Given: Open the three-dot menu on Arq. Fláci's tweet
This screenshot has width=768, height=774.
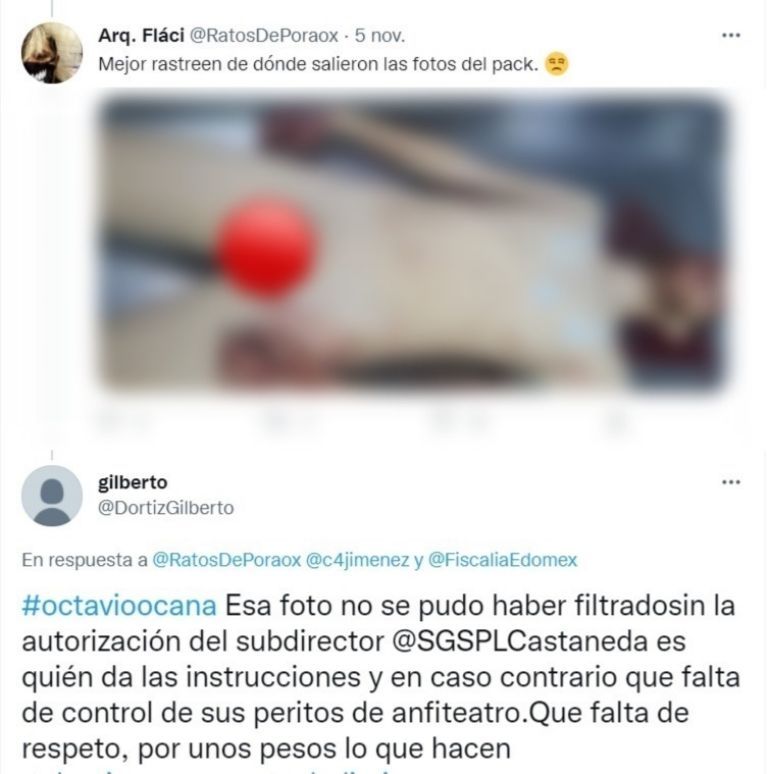Looking at the screenshot, I should click(x=731, y=35).
